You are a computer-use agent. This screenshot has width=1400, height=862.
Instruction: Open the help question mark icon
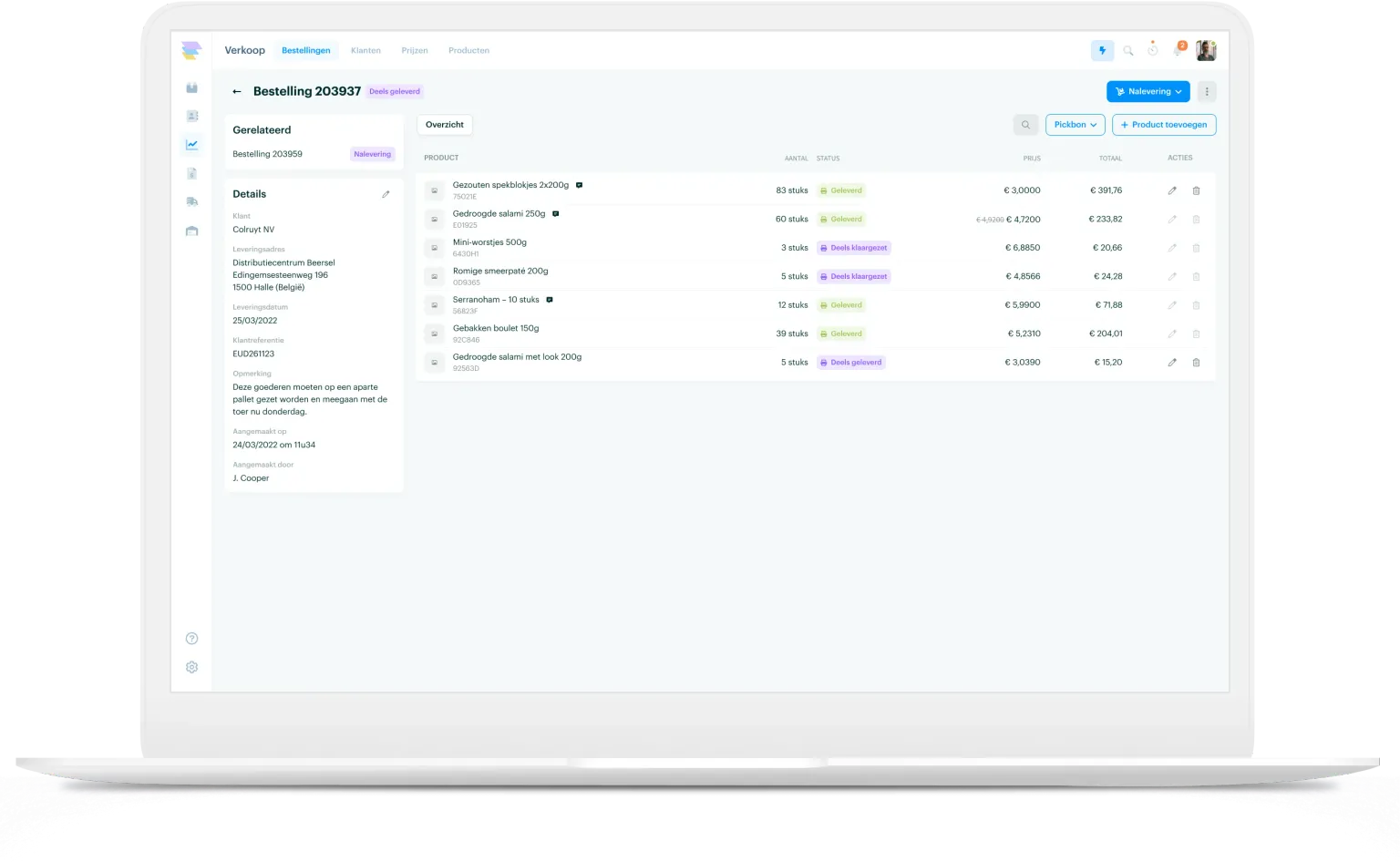(x=191, y=639)
